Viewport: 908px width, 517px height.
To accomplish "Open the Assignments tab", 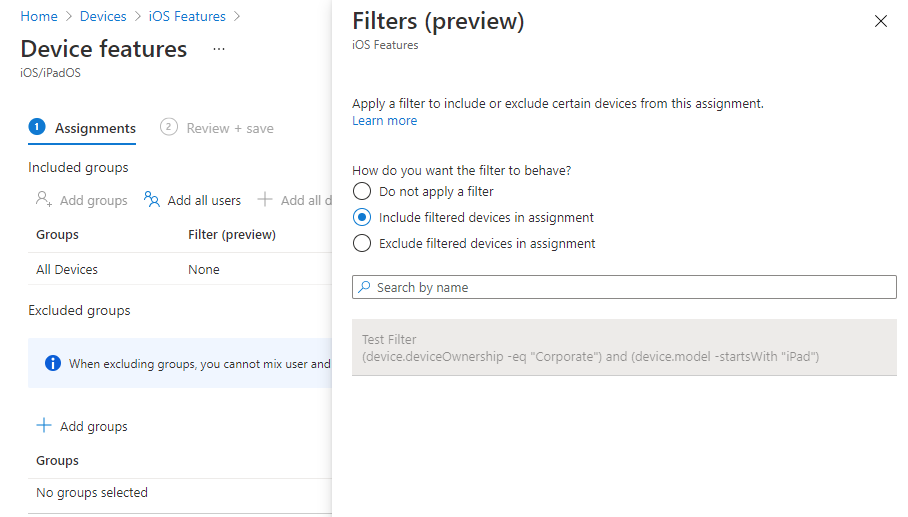I will tap(83, 128).
